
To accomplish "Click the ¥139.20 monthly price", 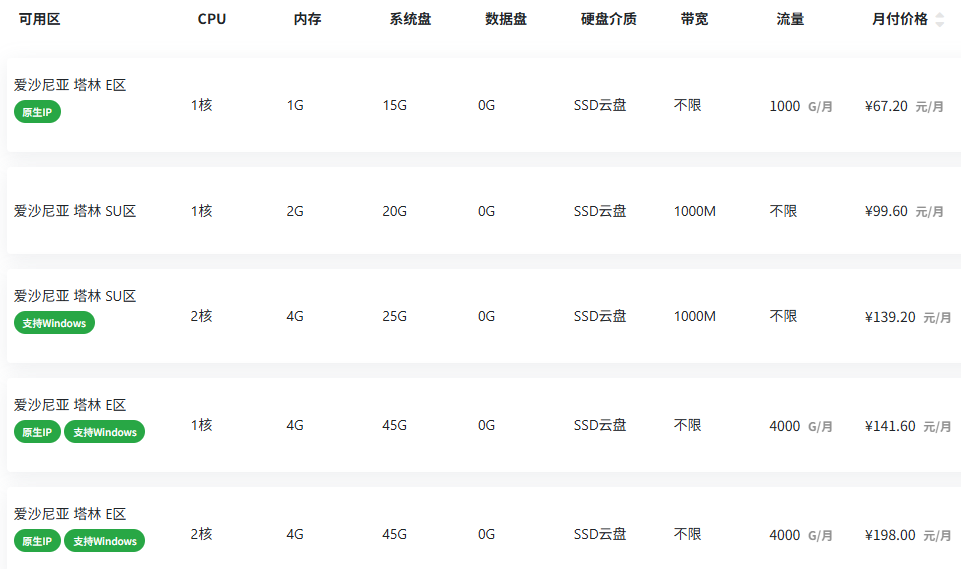I will (890, 317).
